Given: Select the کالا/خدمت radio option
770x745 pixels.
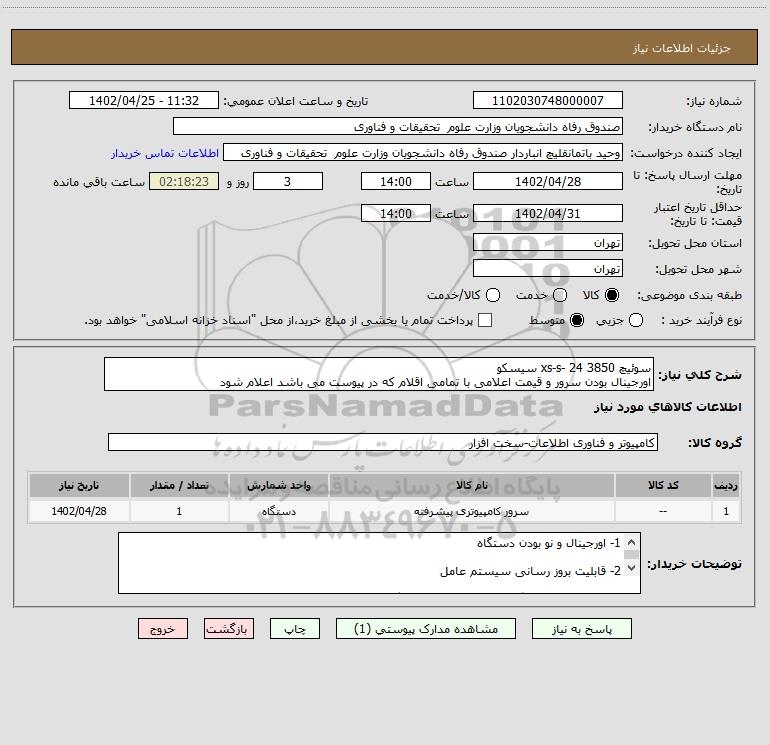Looking at the screenshot, I should (x=493, y=295).
